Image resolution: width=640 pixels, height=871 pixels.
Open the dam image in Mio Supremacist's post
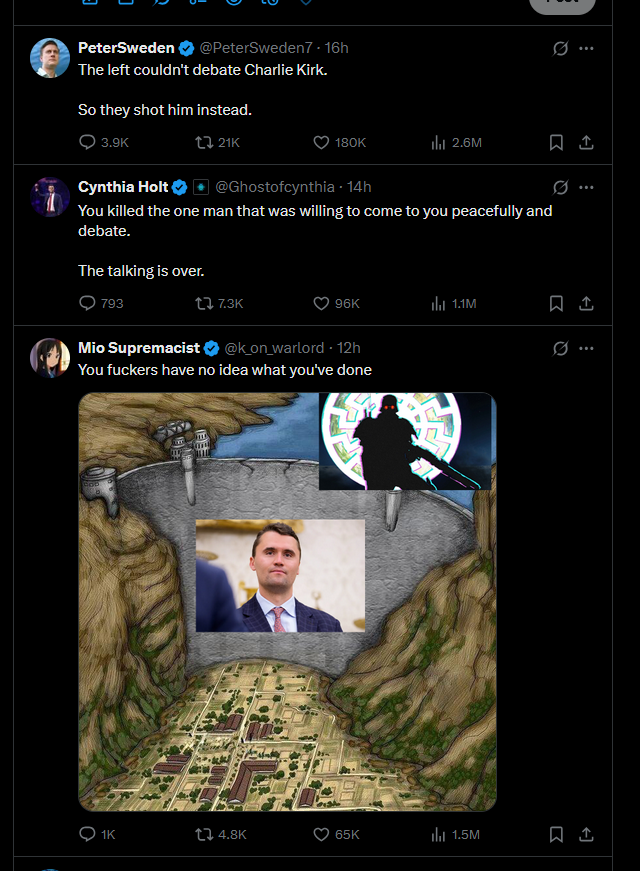(287, 602)
